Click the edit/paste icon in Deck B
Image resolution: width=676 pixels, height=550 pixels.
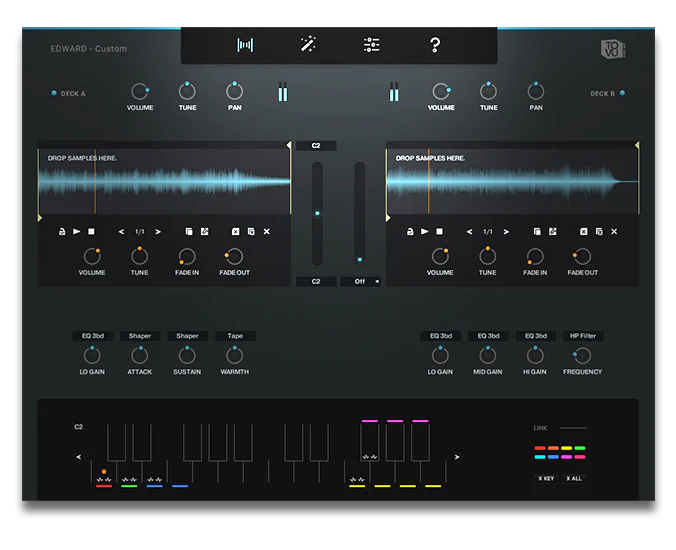pyautogui.click(x=553, y=231)
